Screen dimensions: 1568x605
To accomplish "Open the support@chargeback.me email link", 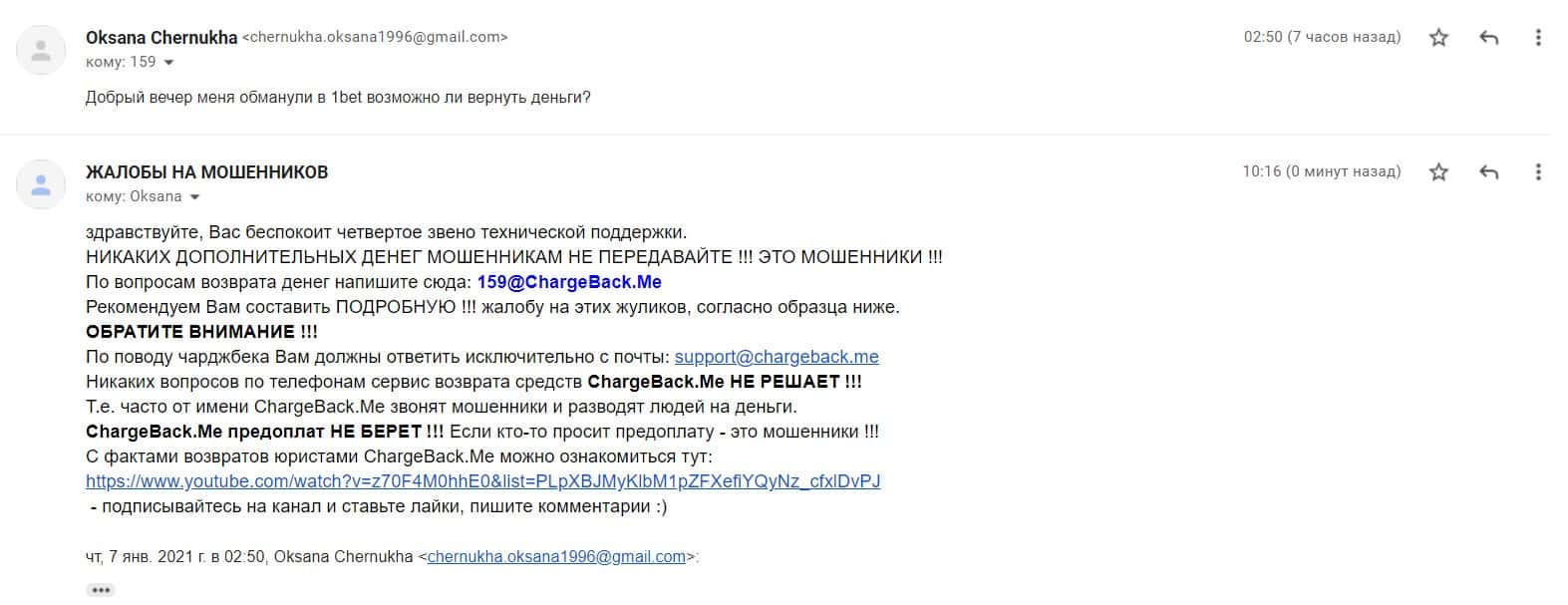I will coord(777,357).
